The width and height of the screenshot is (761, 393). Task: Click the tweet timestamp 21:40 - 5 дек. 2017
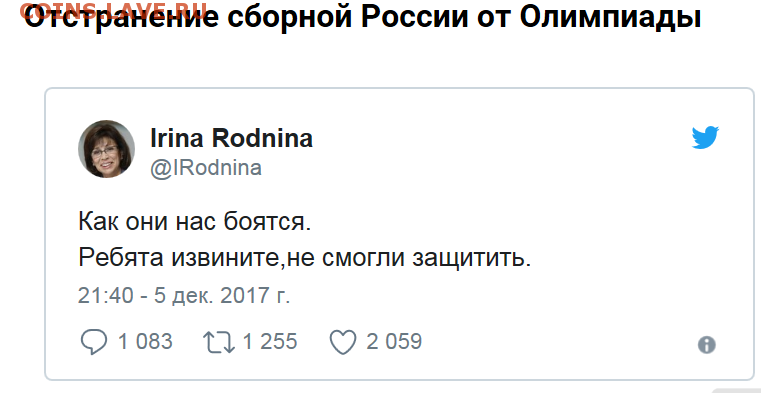pyautogui.click(x=183, y=296)
